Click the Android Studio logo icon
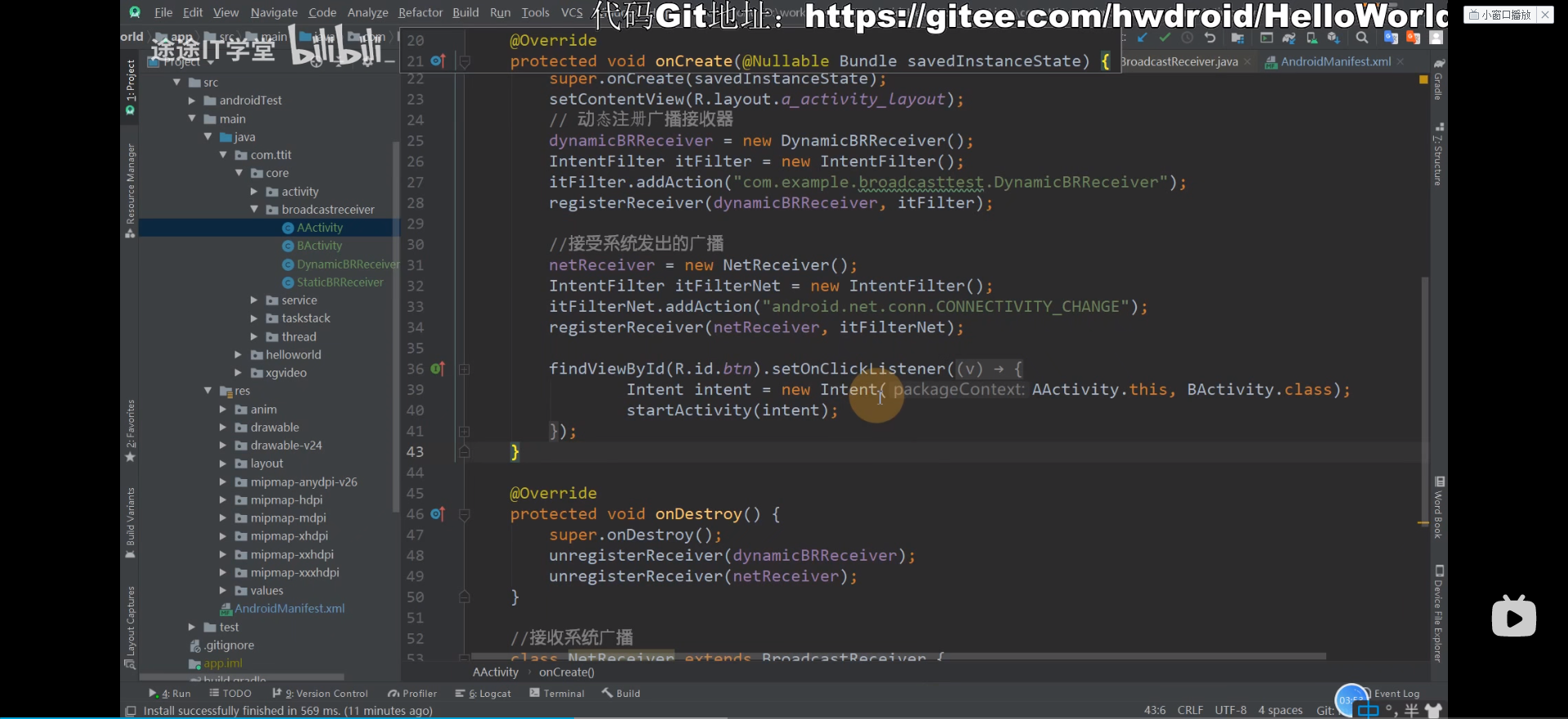Viewport: 1568px width, 719px height. coord(135,12)
